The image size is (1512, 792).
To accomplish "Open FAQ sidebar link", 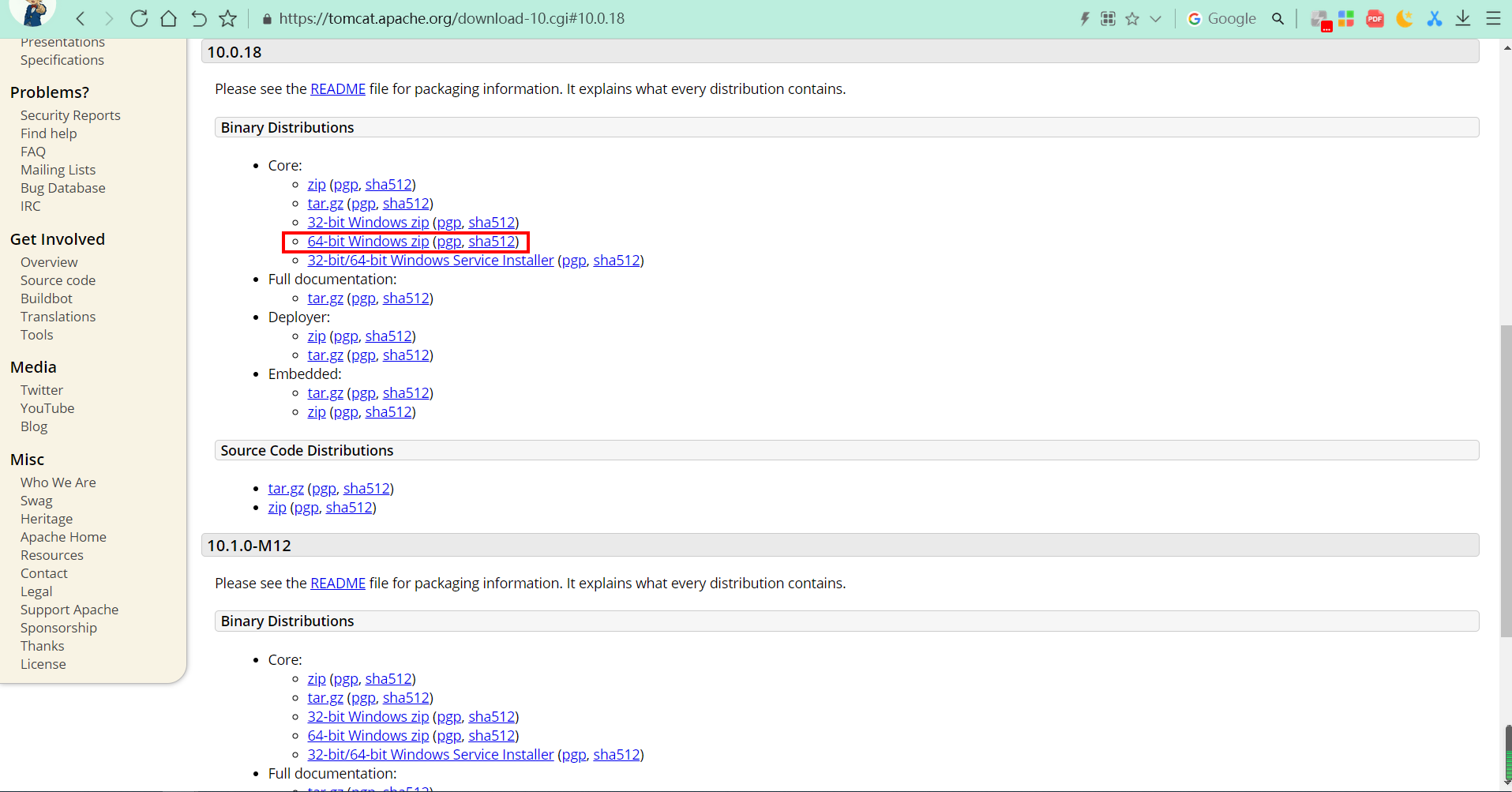I will tap(33, 152).
